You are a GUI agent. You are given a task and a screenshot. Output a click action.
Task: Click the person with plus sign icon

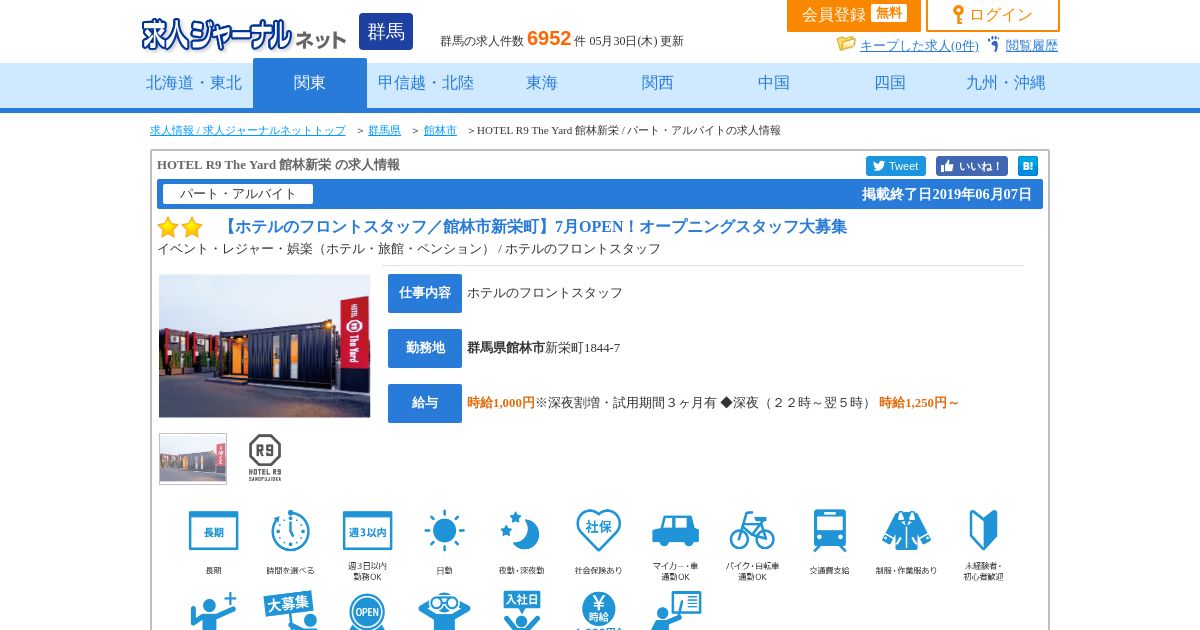pyautogui.click(x=213, y=610)
